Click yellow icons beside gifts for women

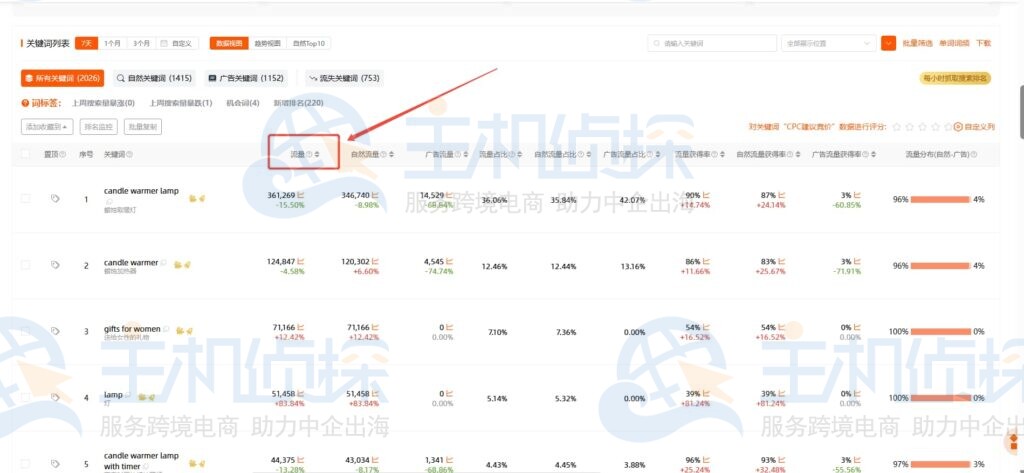[x=184, y=331]
